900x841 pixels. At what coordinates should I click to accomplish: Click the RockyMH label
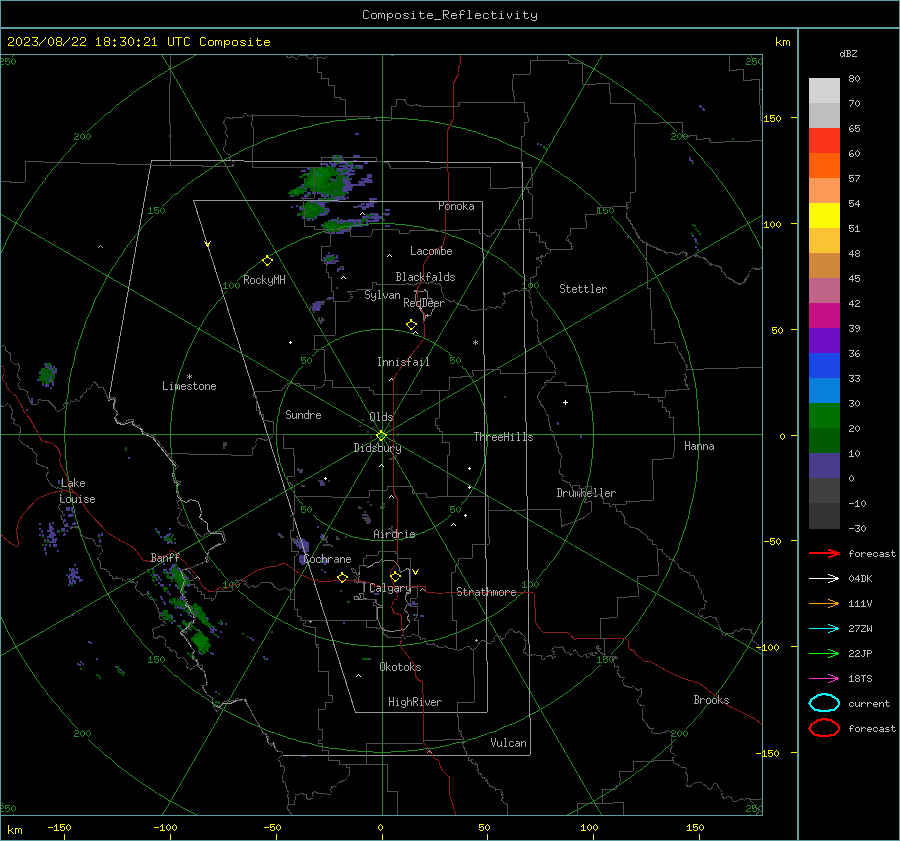pos(264,280)
